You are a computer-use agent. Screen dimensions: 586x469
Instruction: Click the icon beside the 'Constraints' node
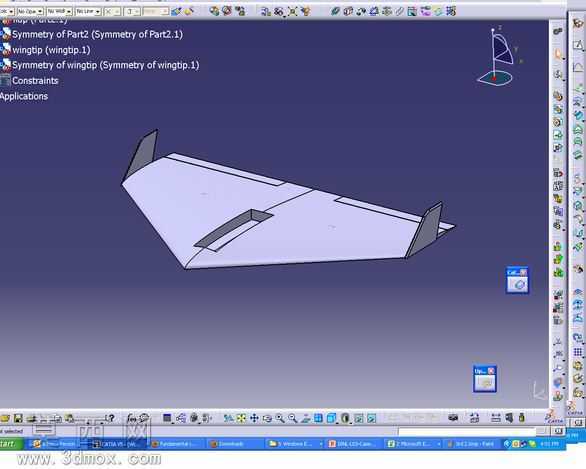pos(6,81)
